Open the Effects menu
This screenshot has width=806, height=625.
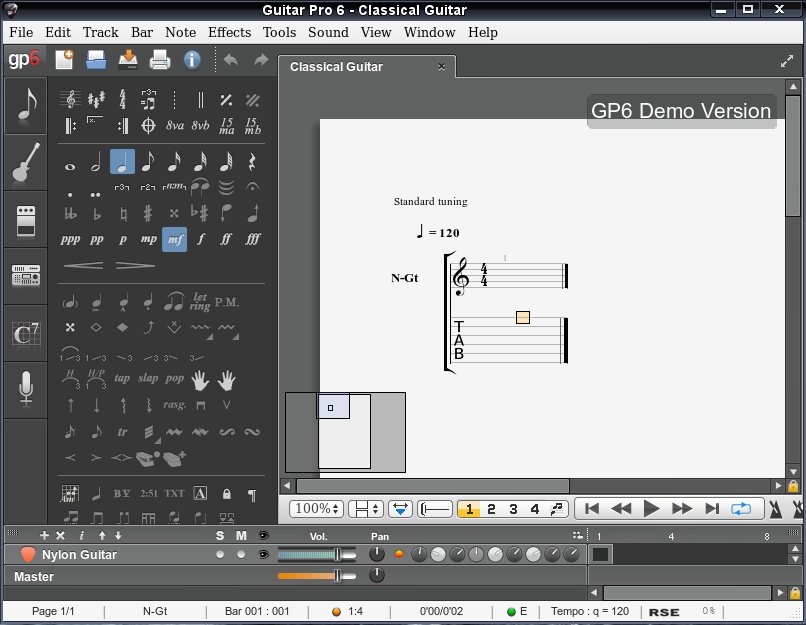[x=229, y=32]
